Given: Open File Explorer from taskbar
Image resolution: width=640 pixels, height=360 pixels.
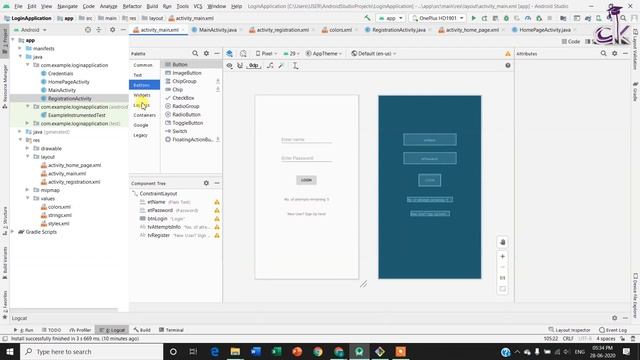Looking at the screenshot, I should coord(235,351).
